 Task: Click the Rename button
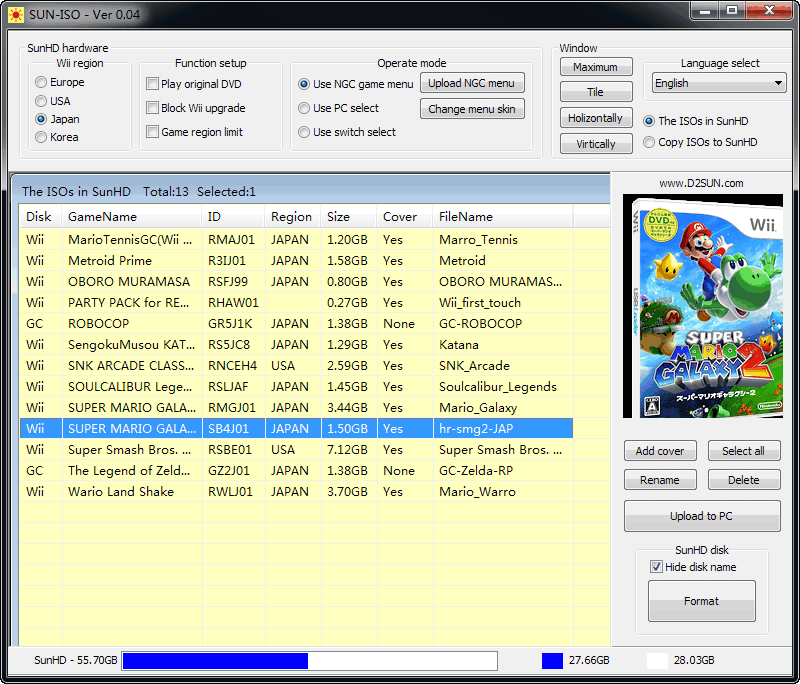(x=660, y=480)
